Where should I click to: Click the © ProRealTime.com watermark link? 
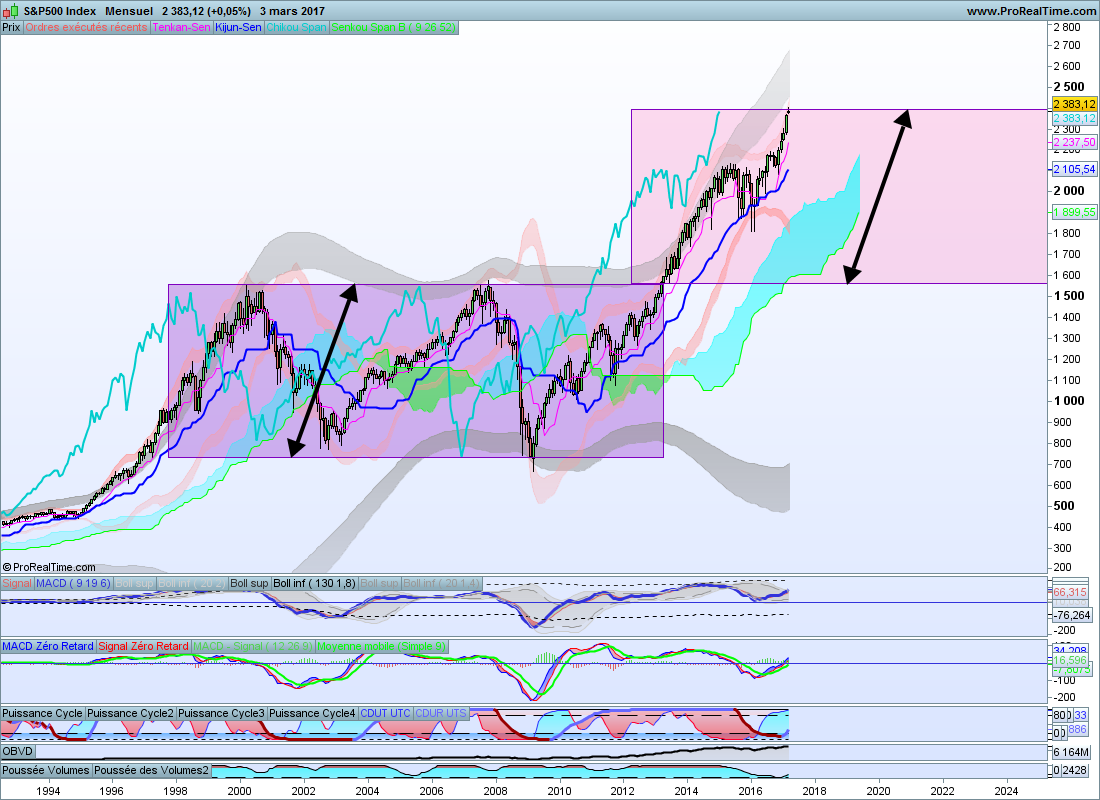tap(48, 567)
